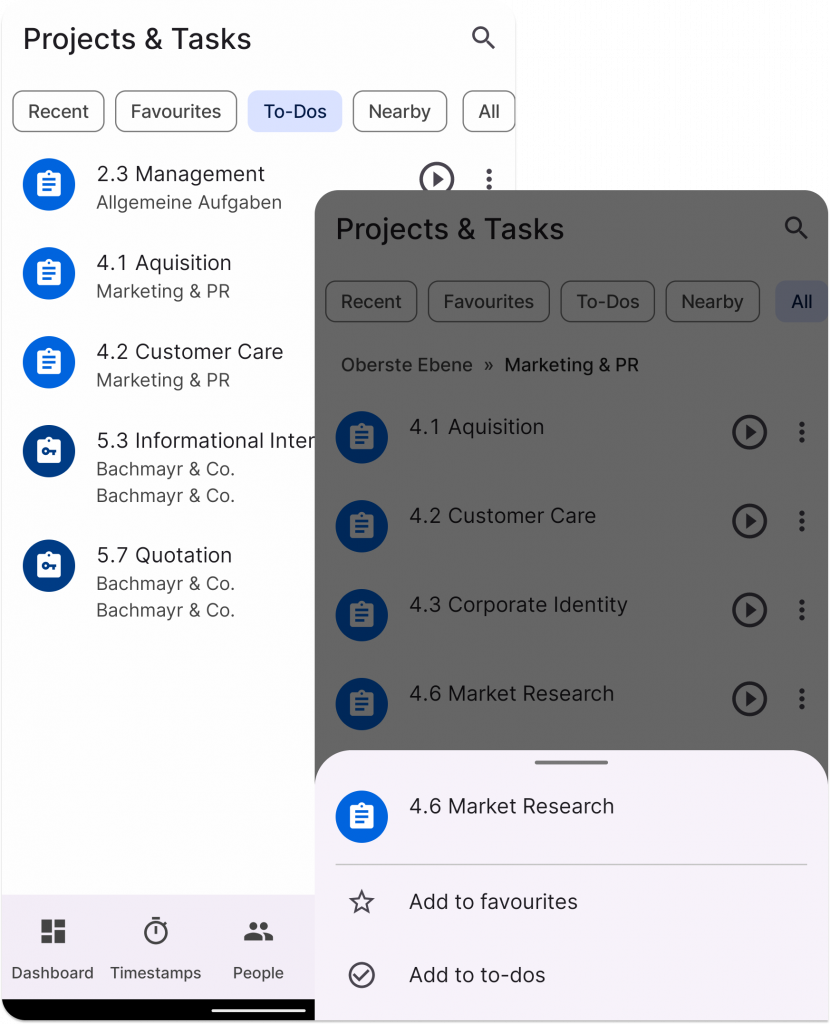Choose Add to favourites option

(x=493, y=902)
